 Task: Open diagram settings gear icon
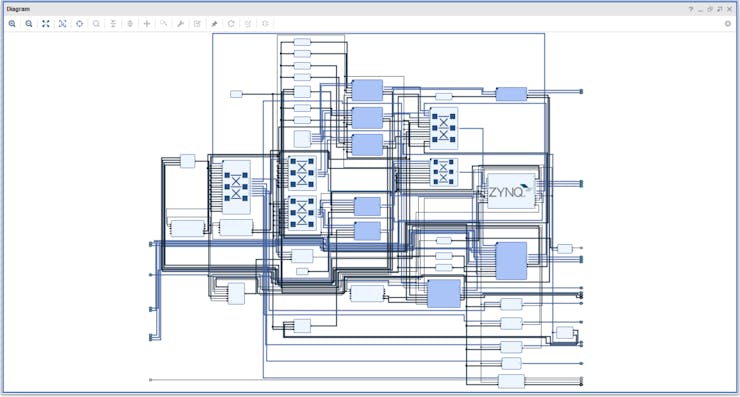728,24
